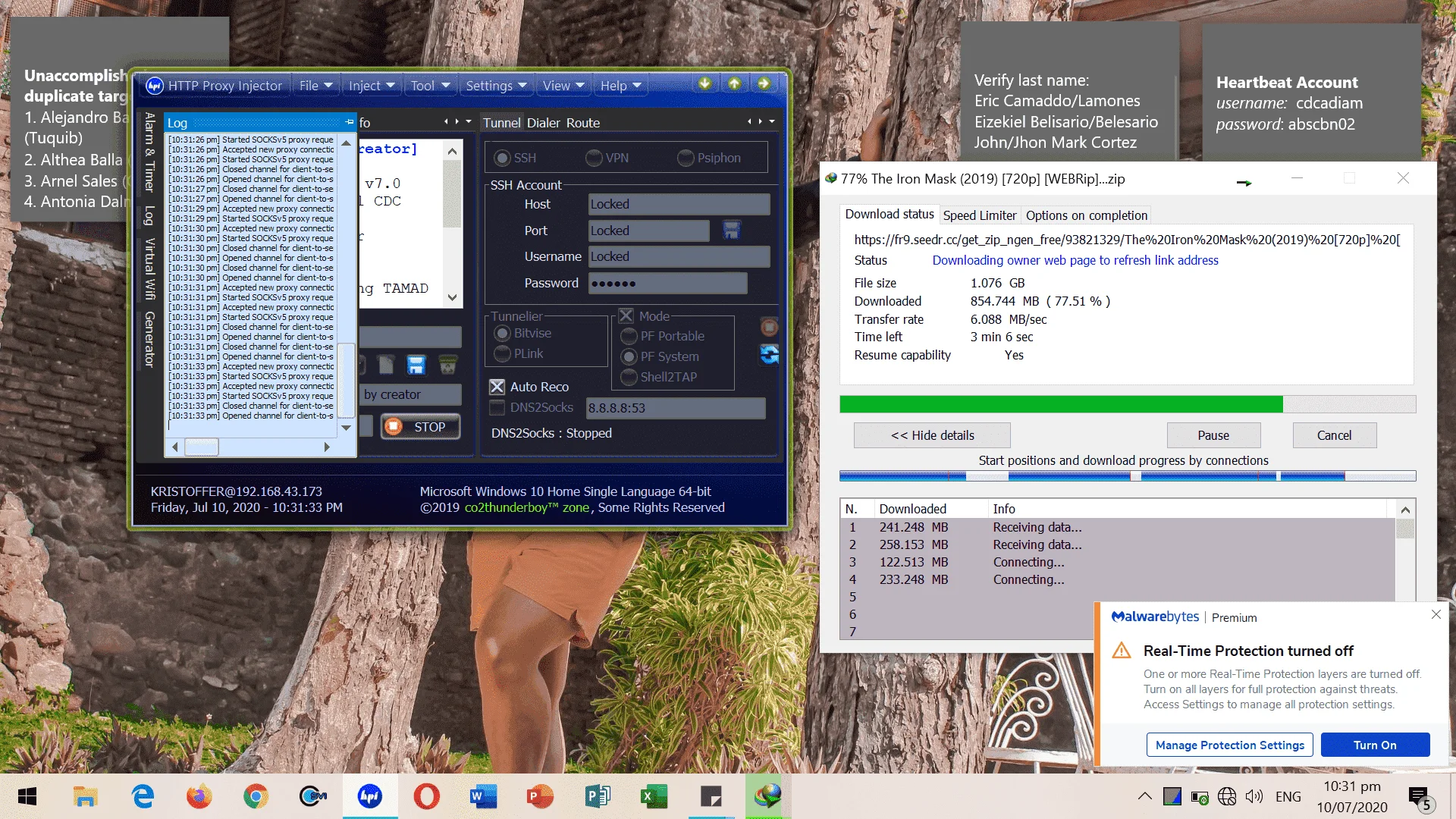Select the PF System mode
The image size is (1456, 819).
coord(629,356)
